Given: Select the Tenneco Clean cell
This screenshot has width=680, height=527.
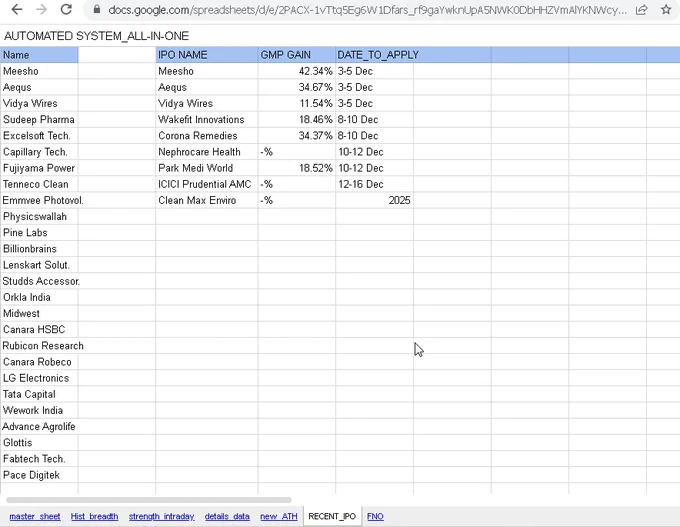Looking at the screenshot, I should coord(39,184).
